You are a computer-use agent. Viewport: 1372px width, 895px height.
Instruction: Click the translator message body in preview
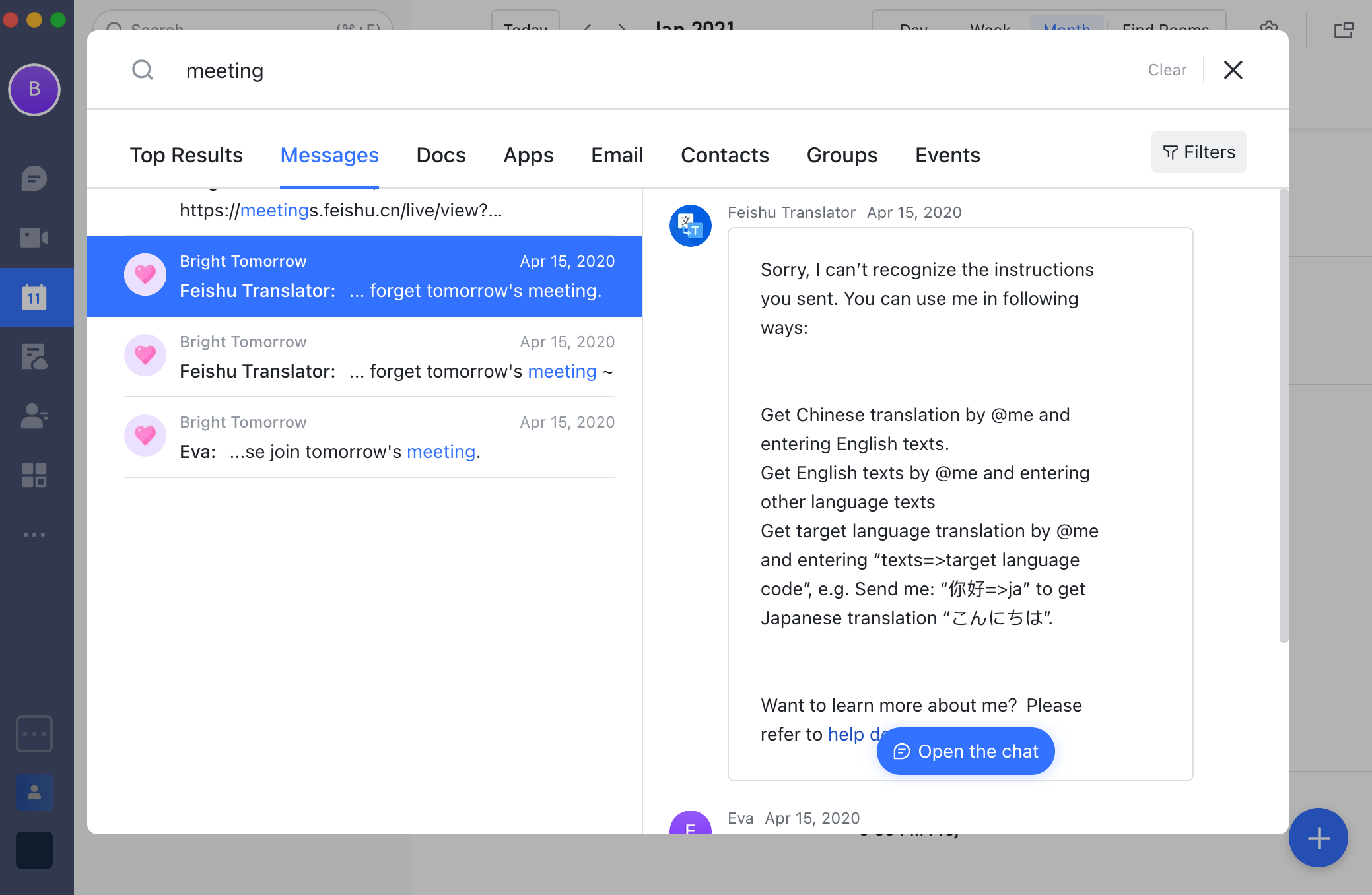tap(961, 504)
